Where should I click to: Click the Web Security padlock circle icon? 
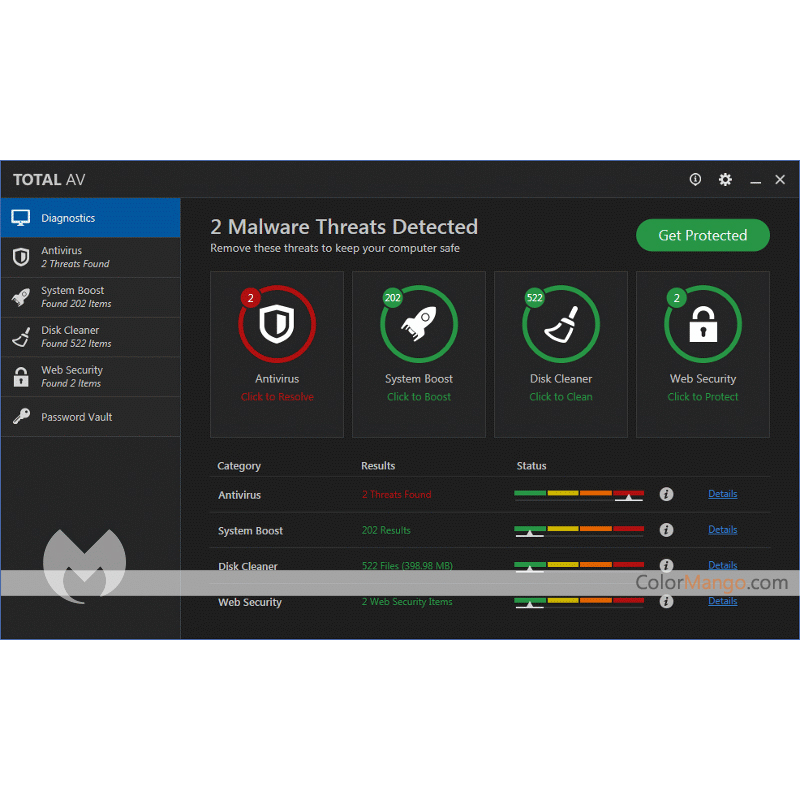click(x=703, y=324)
